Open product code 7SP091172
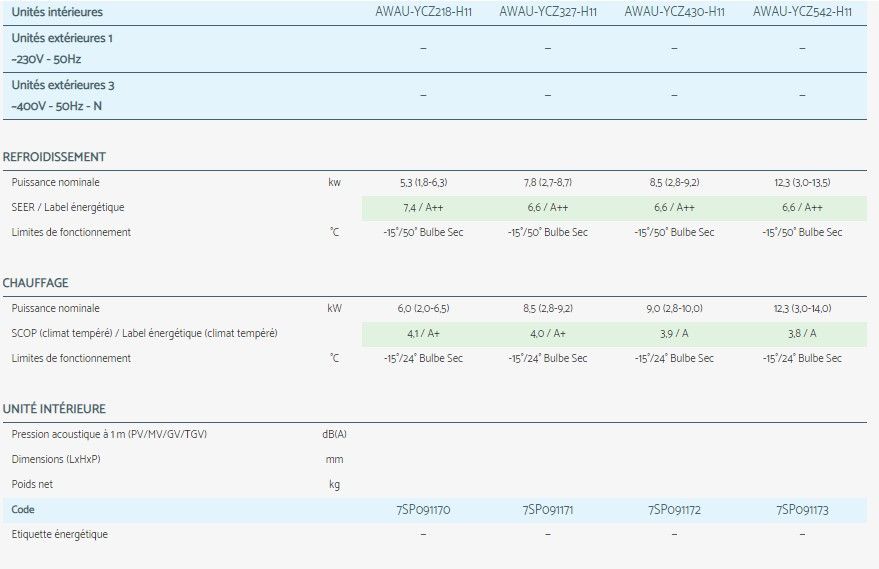Screen dimensions: 879x569 [674, 510]
